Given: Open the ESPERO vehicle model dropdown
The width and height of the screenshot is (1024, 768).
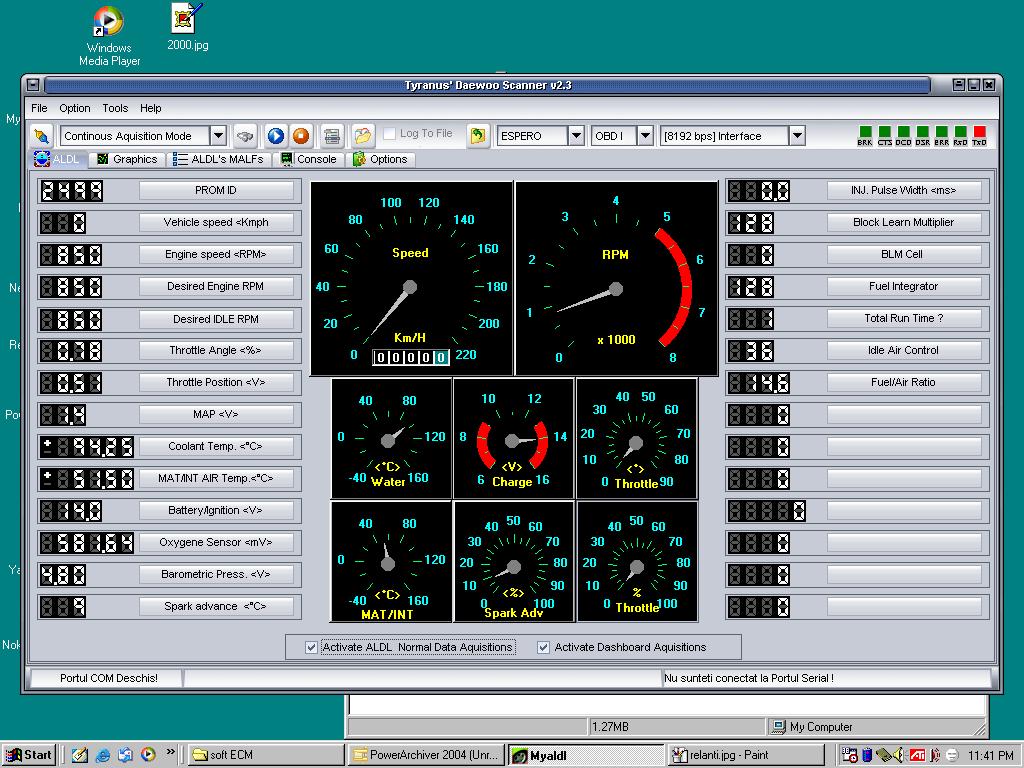Looking at the screenshot, I should (x=576, y=136).
